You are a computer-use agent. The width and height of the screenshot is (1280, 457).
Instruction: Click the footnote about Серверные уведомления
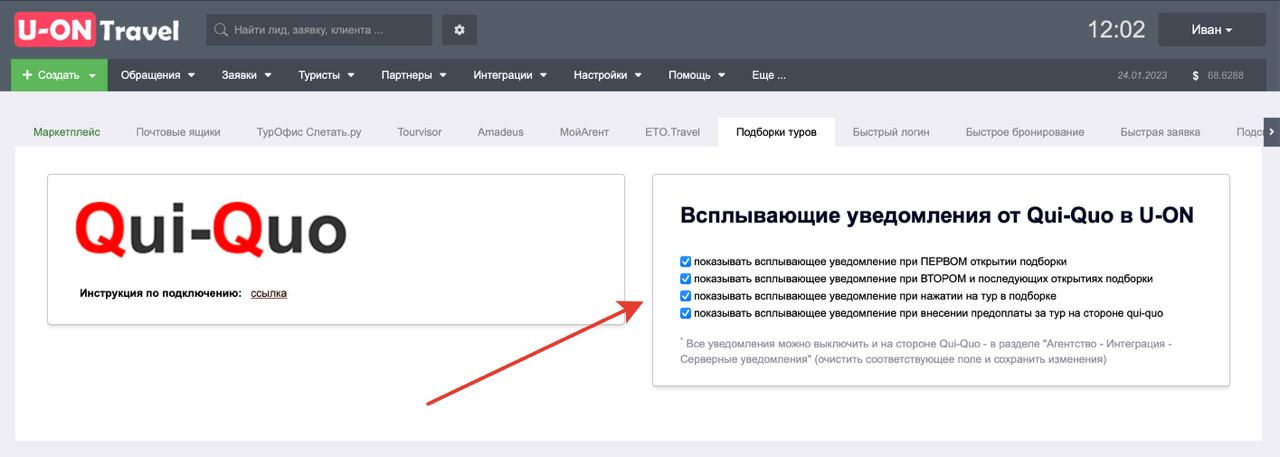pyautogui.click(x=925, y=350)
